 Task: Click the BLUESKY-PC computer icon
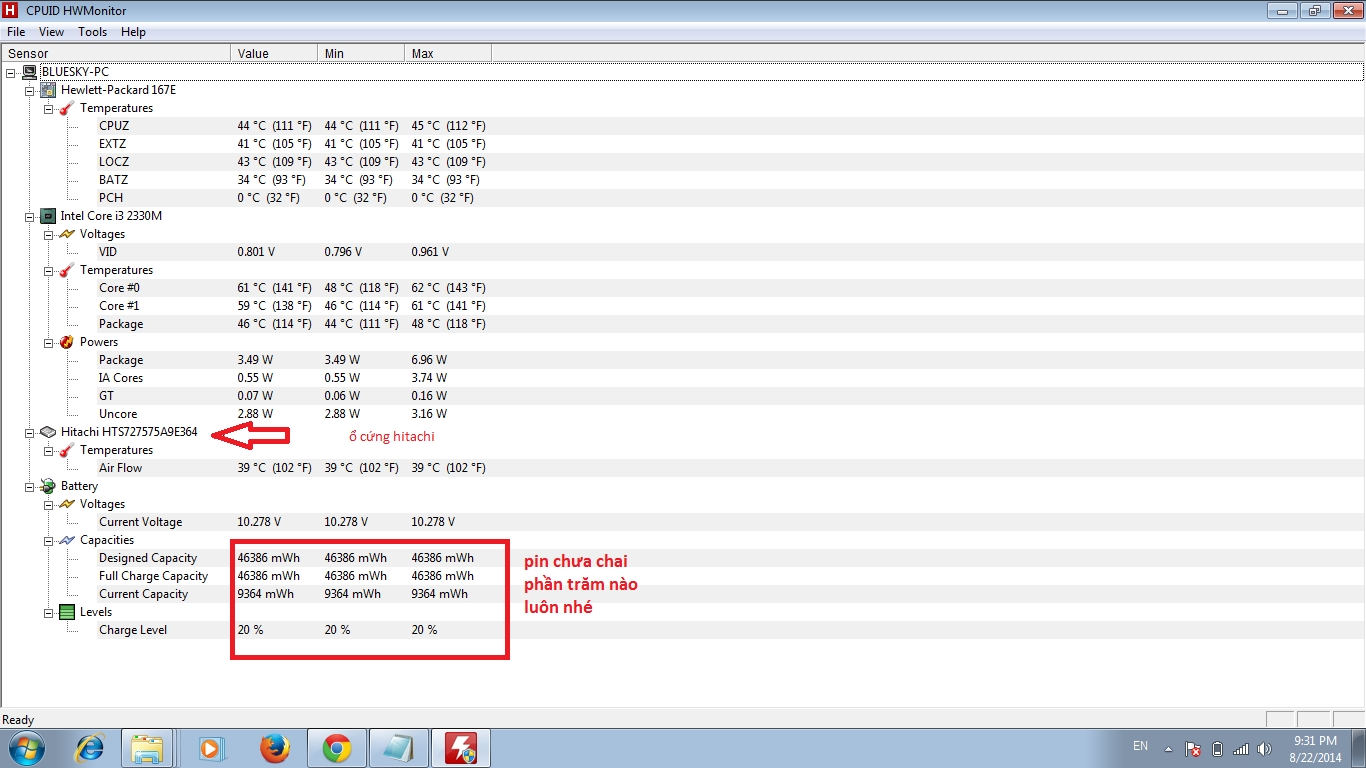(29, 72)
